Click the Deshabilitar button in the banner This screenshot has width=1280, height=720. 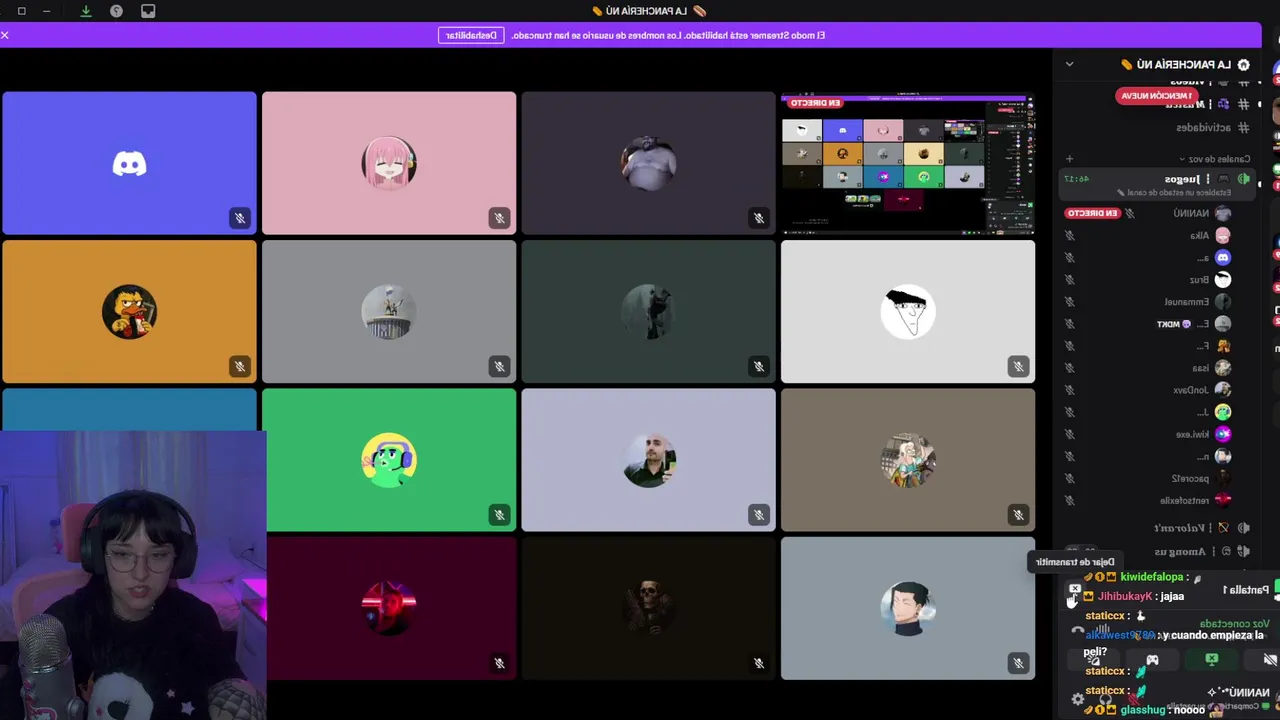(471, 35)
